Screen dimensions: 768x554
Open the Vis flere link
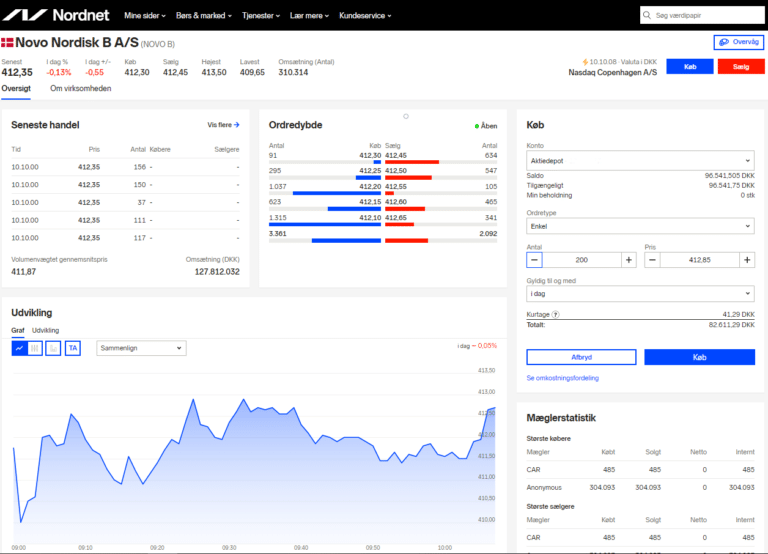pos(223,125)
